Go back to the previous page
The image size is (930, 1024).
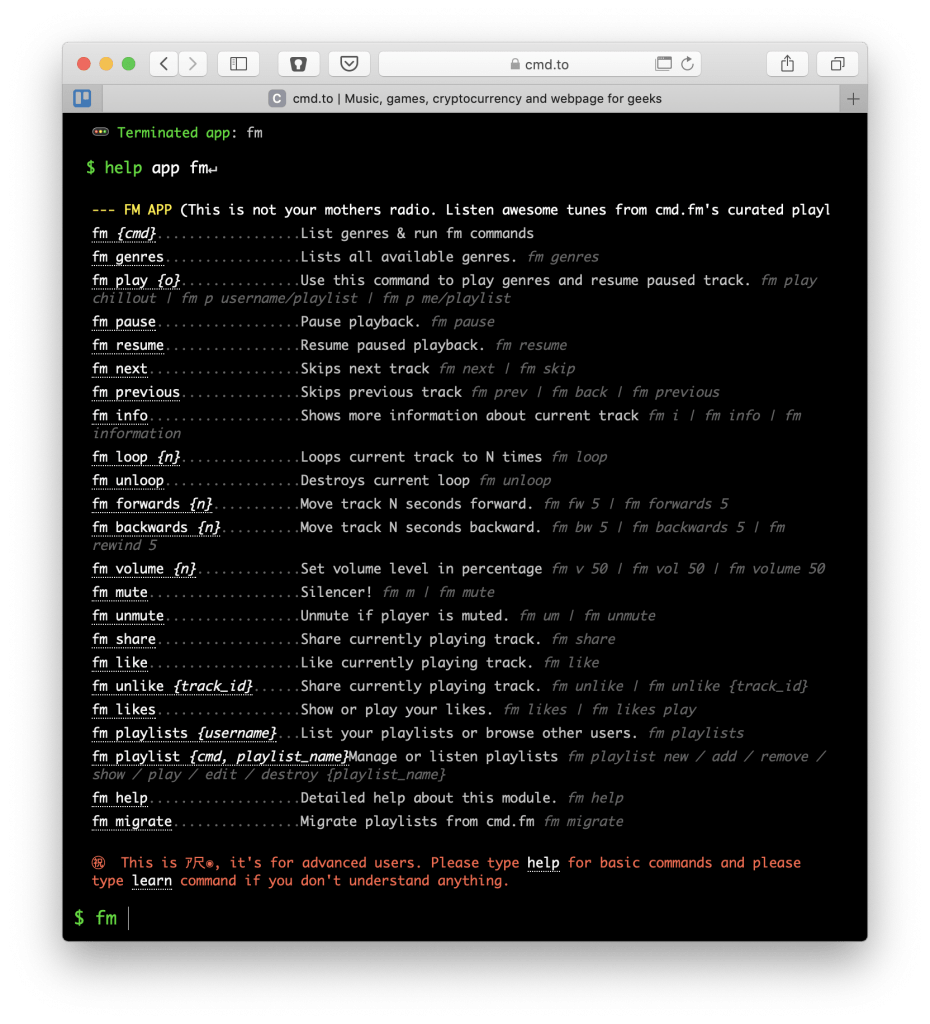click(164, 63)
